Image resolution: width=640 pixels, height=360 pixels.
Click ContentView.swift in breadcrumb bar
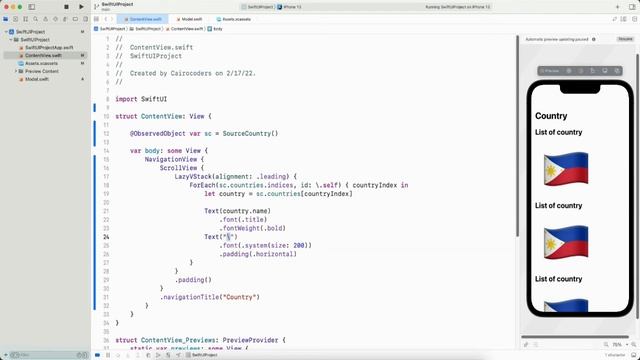[x=184, y=29]
